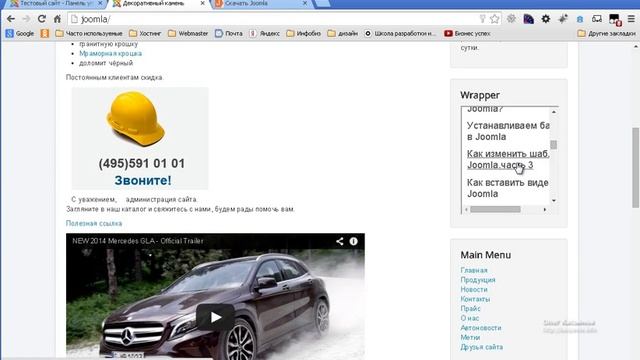640x360 pixels.
Task: Open the grey gear extension icon
Action: point(511,19)
